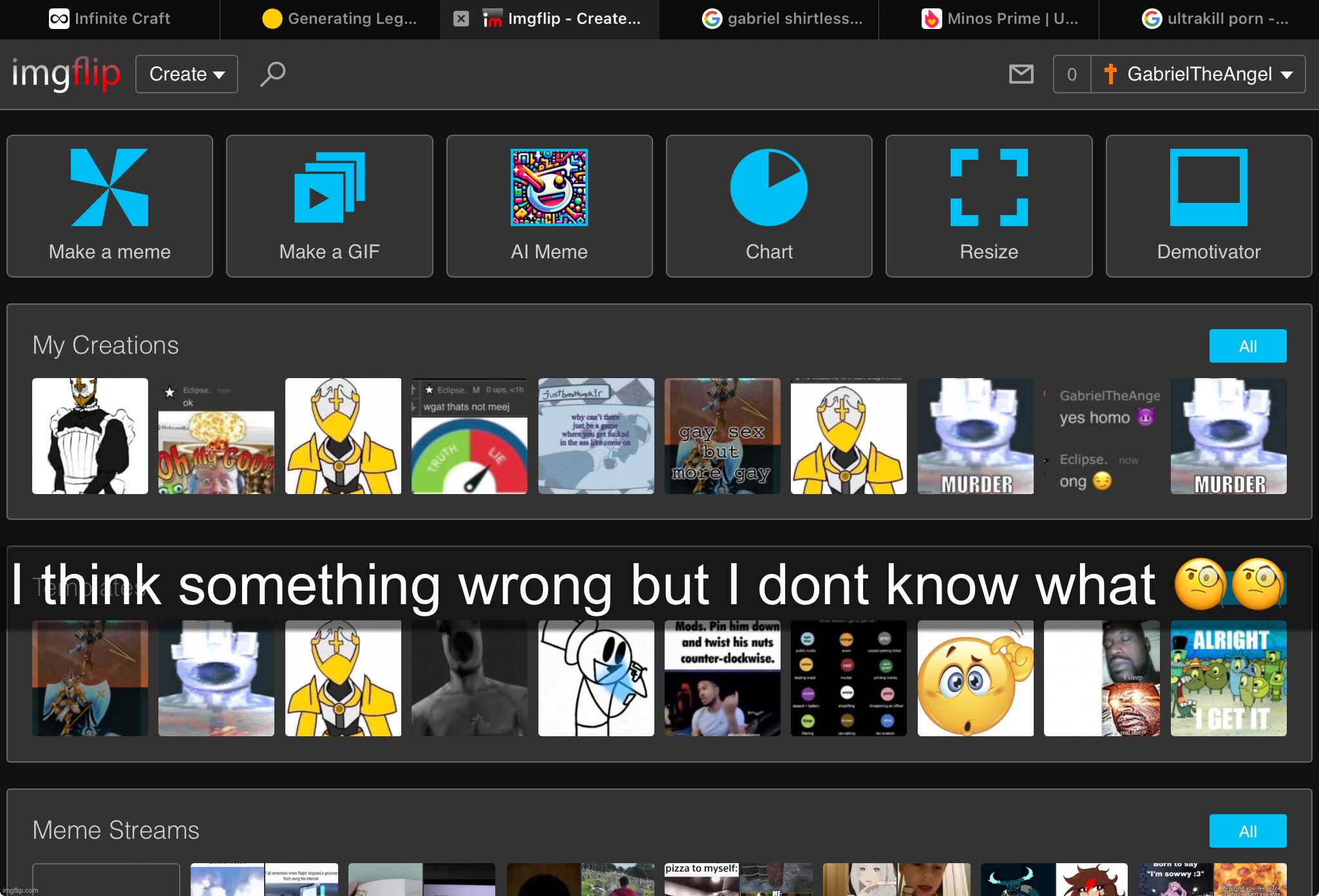Image resolution: width=1319 pixels, height=896 pixels.
Task: Open the GabrielTheAngel account dropdown
Action: pyautogui.click(x=1198, y=74)
